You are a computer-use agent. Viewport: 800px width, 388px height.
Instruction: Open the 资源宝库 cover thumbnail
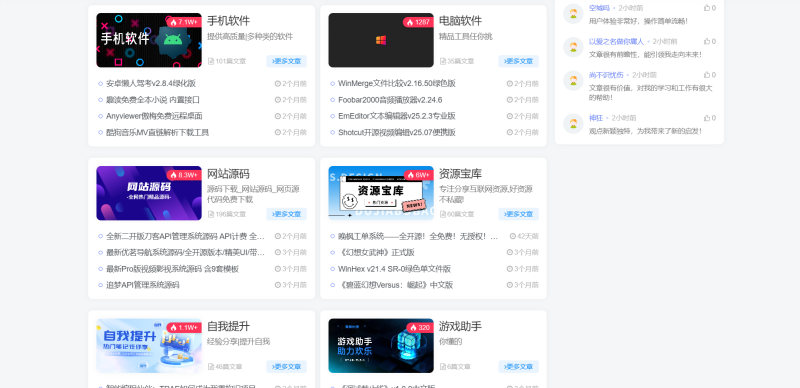tap(381, 193)
